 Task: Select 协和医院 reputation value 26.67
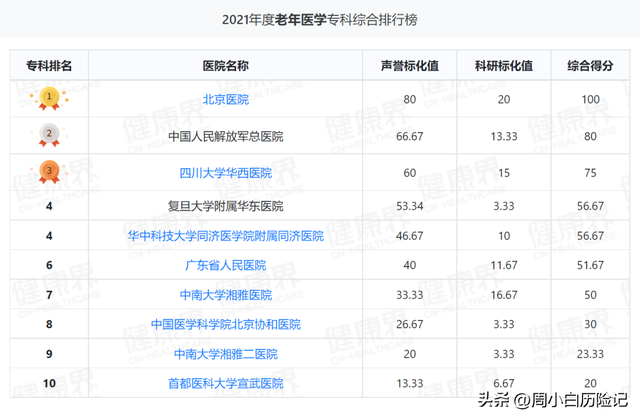coord(409,324)
